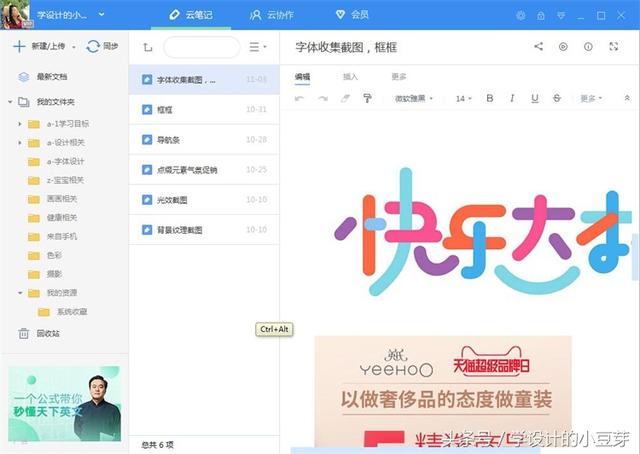The width and height of the screenshot is (640, 454).
Task: Click the lock icon in title bar
Action: tap(541, 16)
